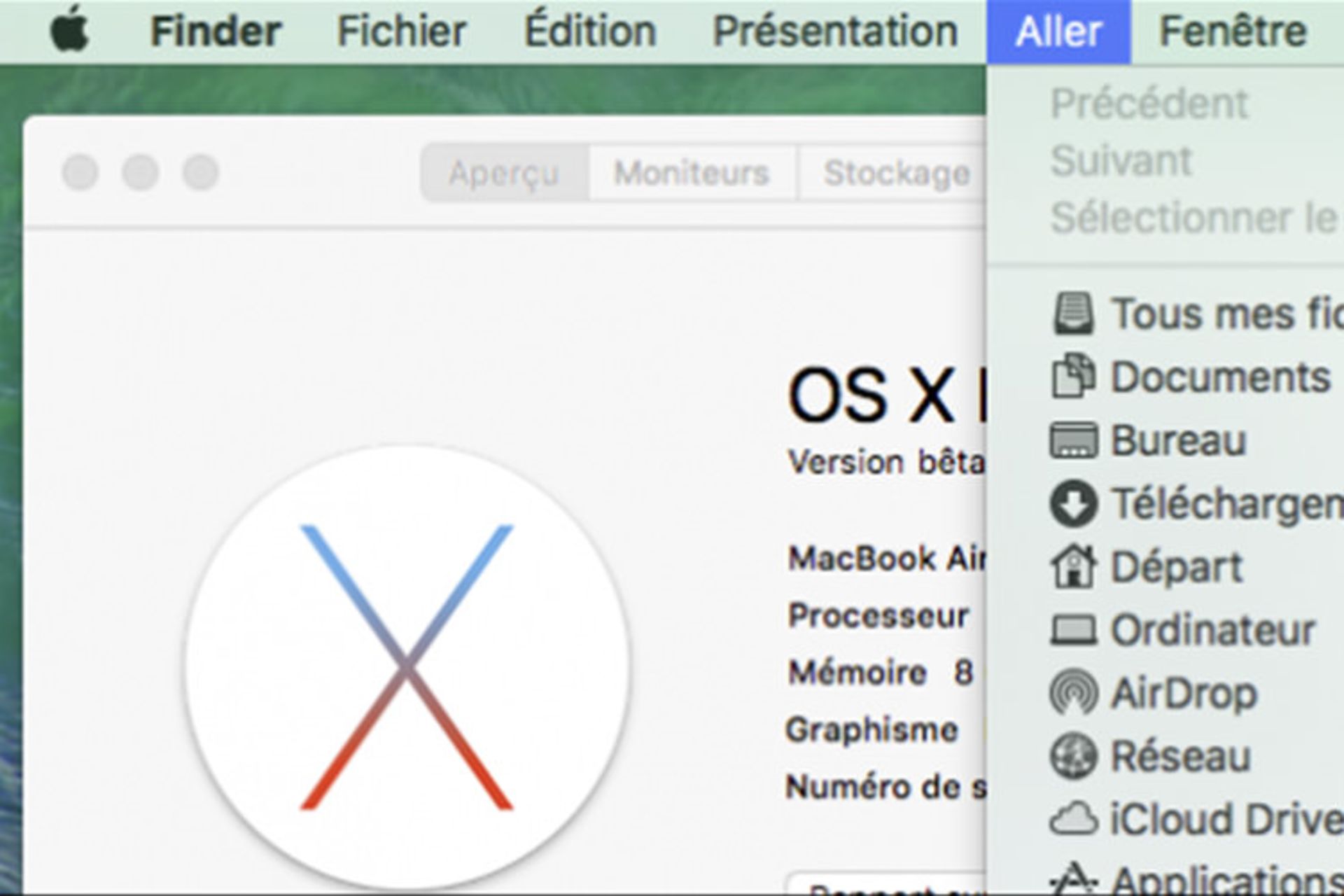1344x896 pixels.
Task: Close the open Aller menu
Action: point(1058,31)
